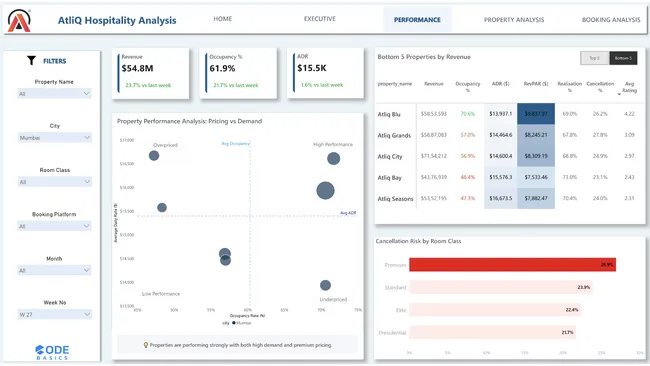Click the Underpriced quadrant bubble
Image resolution: width=650 pixels, height=366 pixels.
click(x=325, y=285)
